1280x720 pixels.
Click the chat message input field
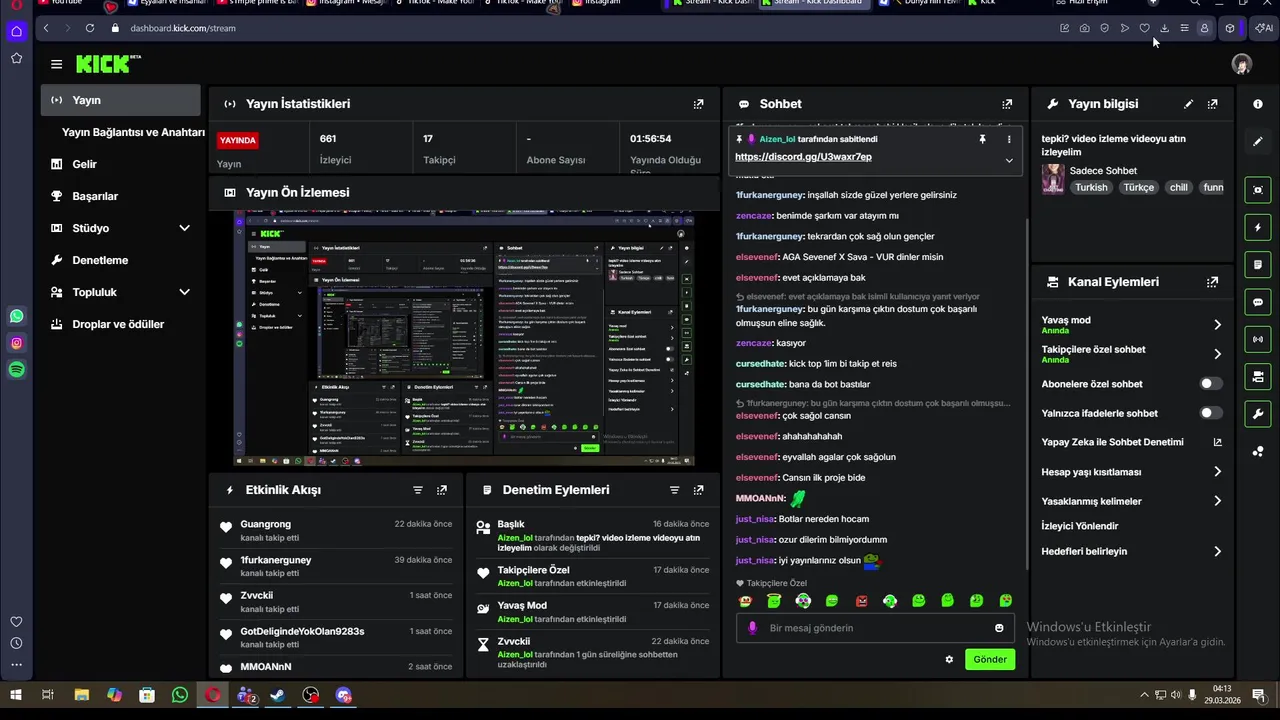click(875, 628)
